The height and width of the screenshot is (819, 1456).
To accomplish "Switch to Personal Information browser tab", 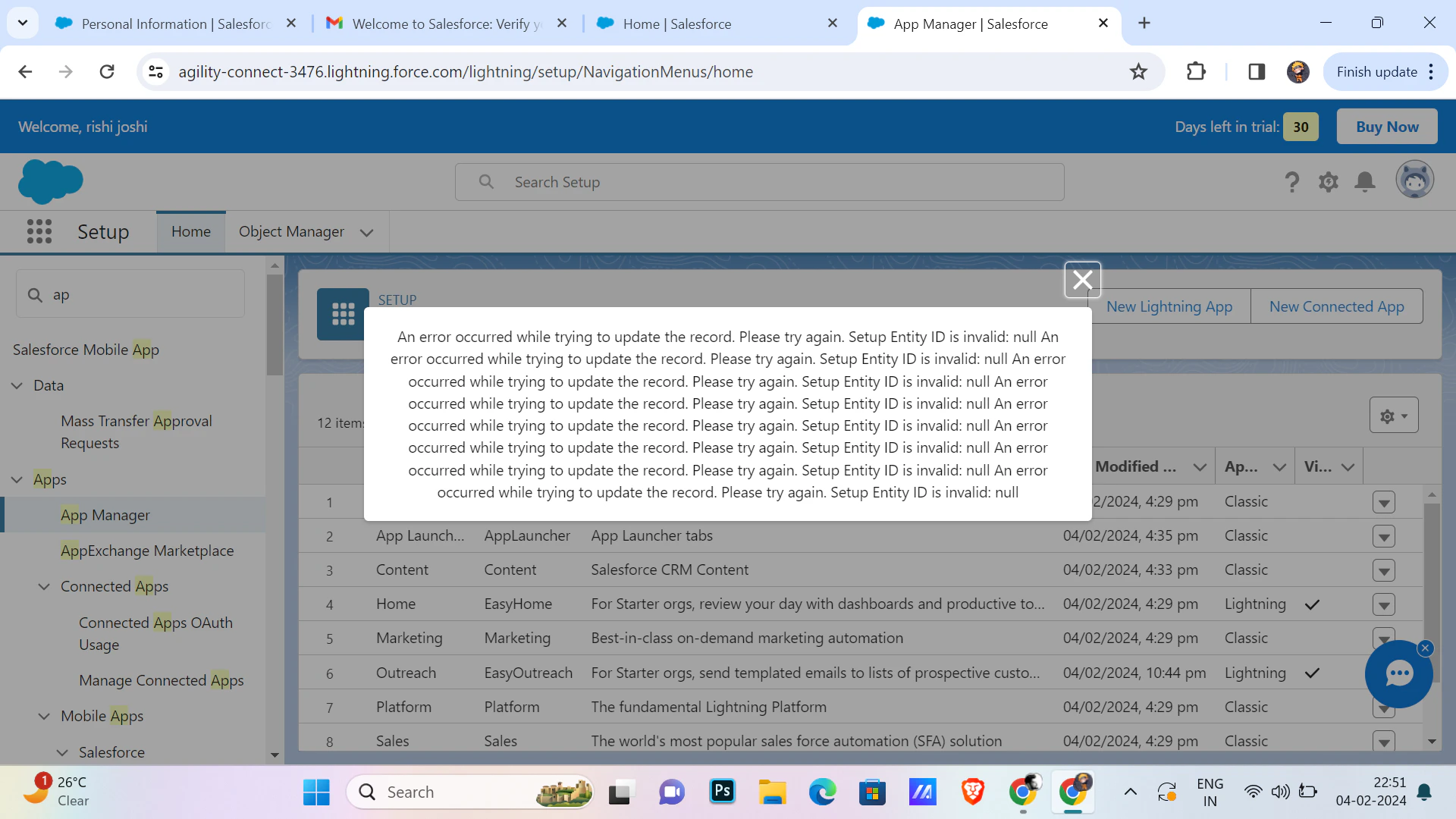I will click(175, 24).
